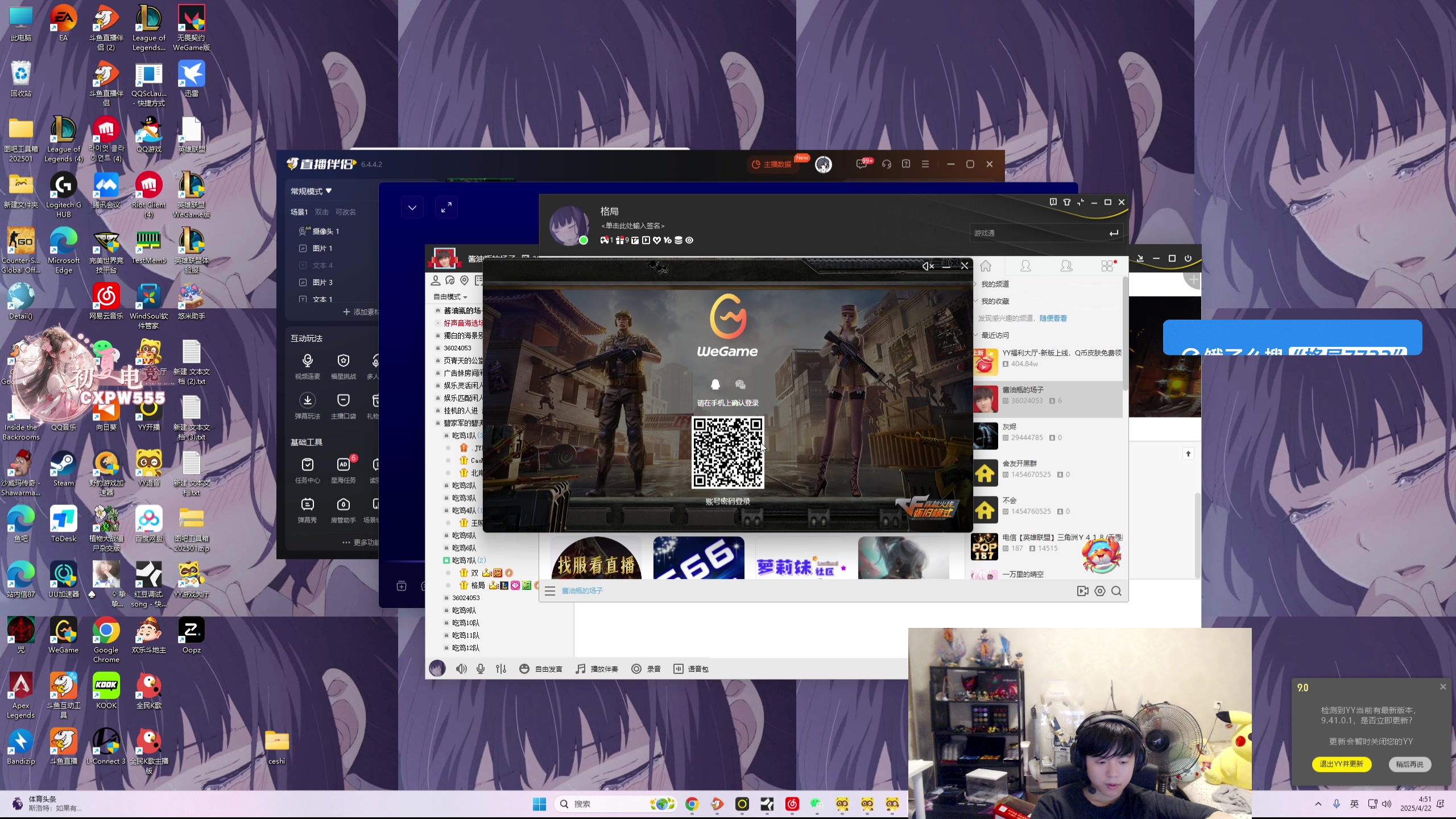
Task: Mute sound in WeGame login window
Action: coord(928,266)
